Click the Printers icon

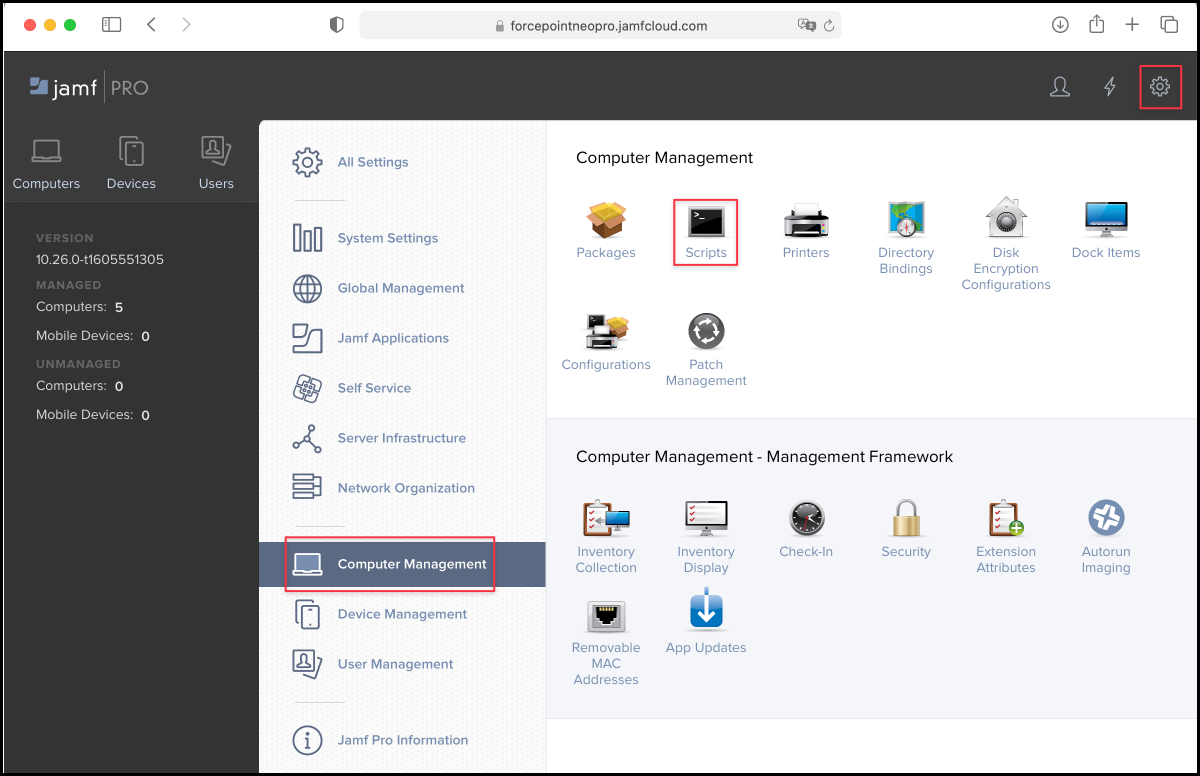806,221
